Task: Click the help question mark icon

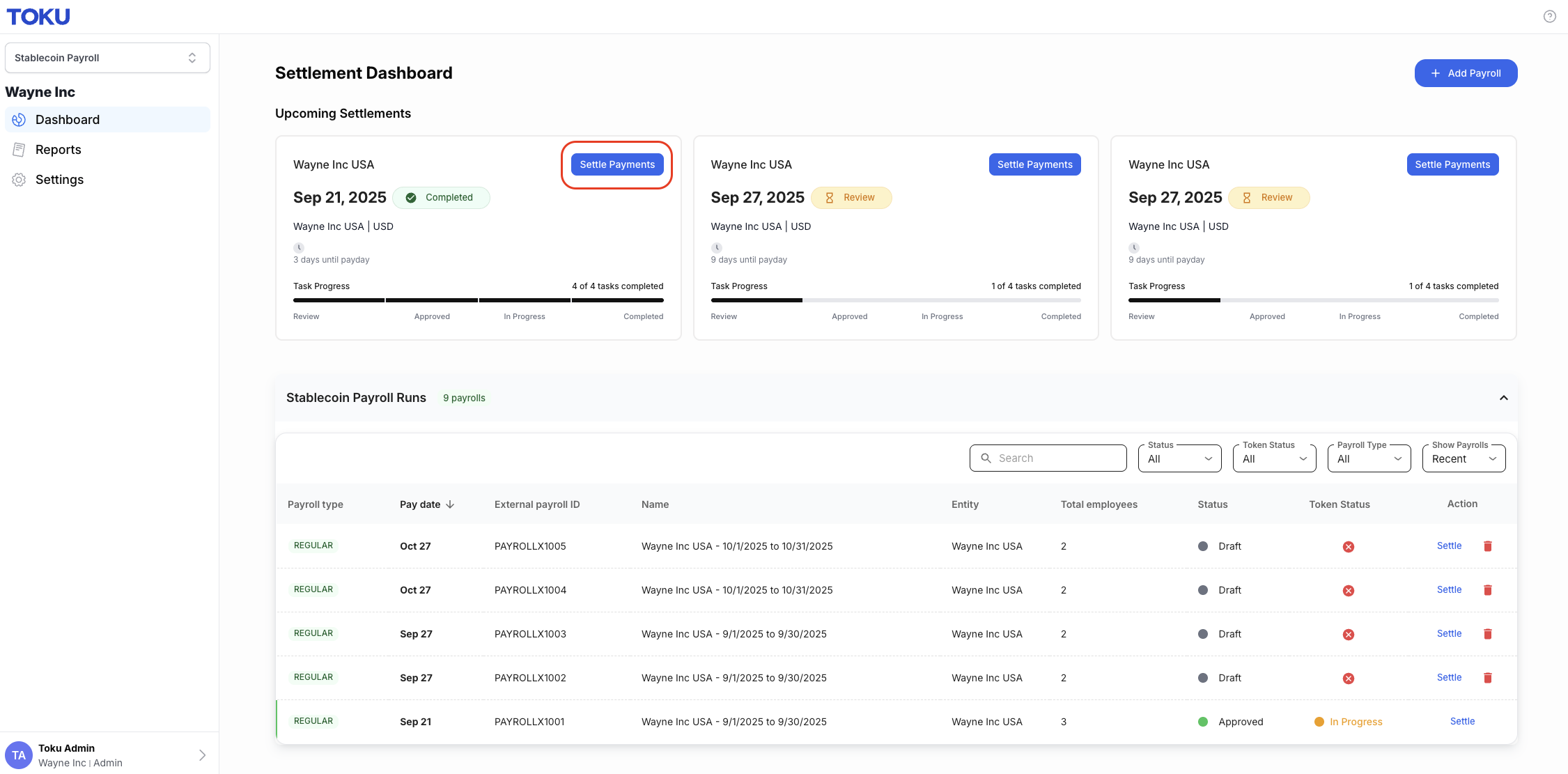Action: coord(1549,17)
